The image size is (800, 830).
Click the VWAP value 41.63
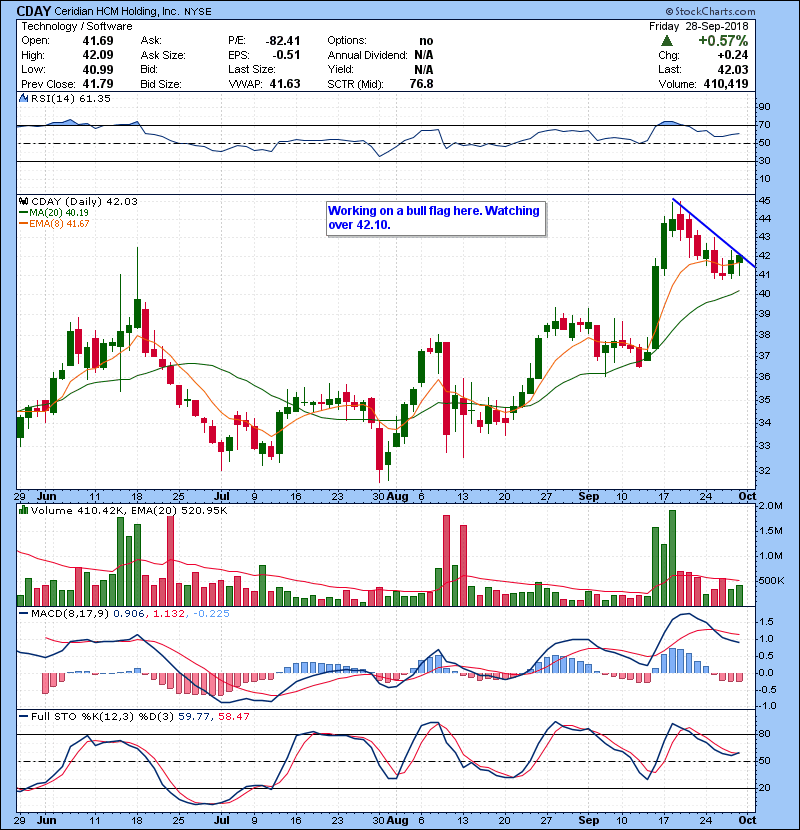(x=285, y=84)
